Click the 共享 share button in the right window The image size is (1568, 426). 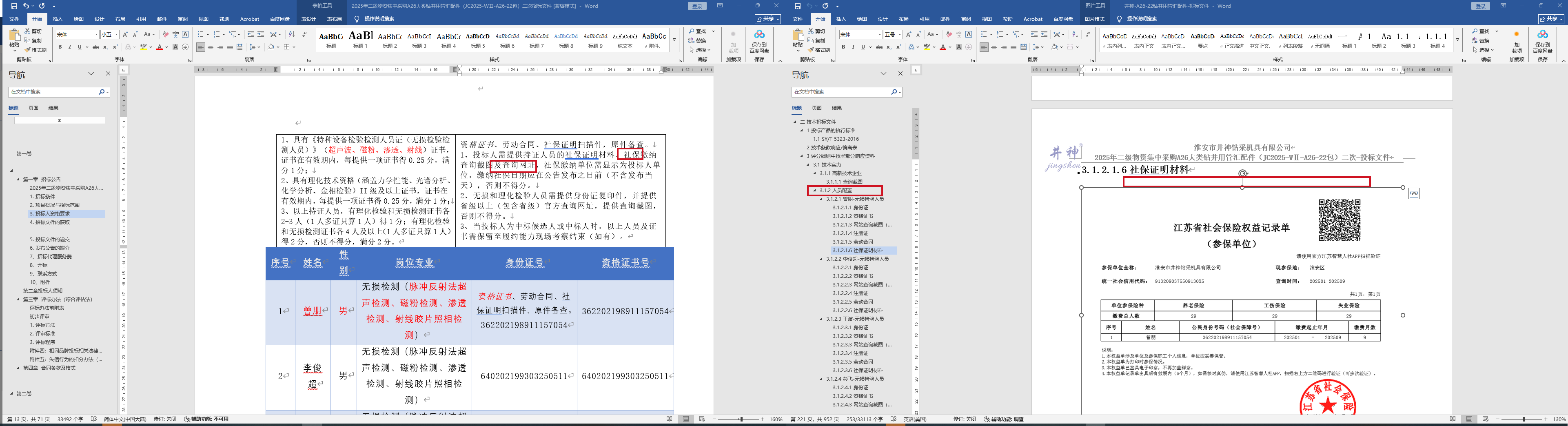point(1552,19)
